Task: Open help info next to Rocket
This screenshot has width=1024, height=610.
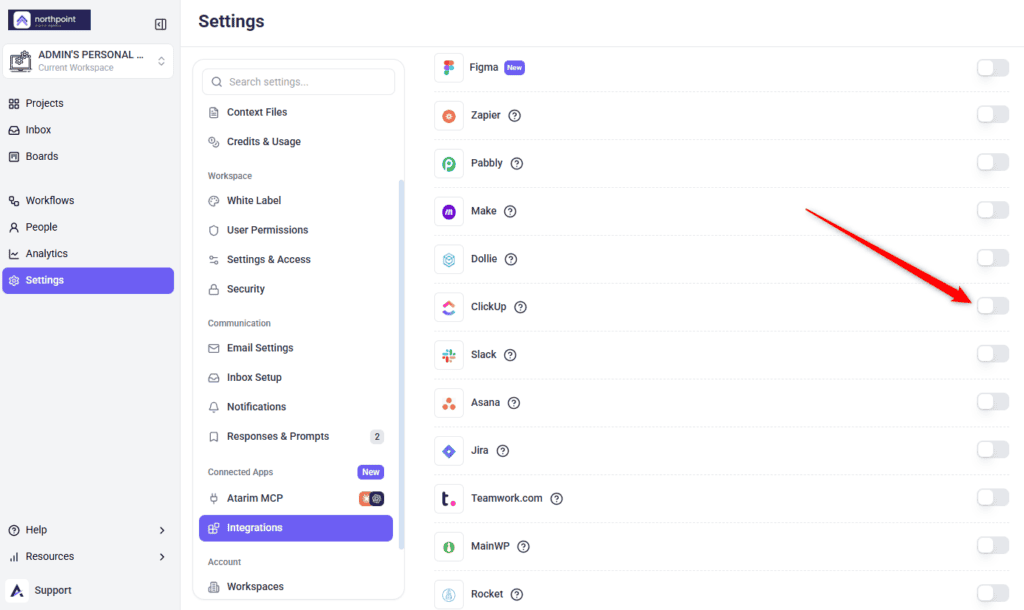Action: tap(517, 594)
